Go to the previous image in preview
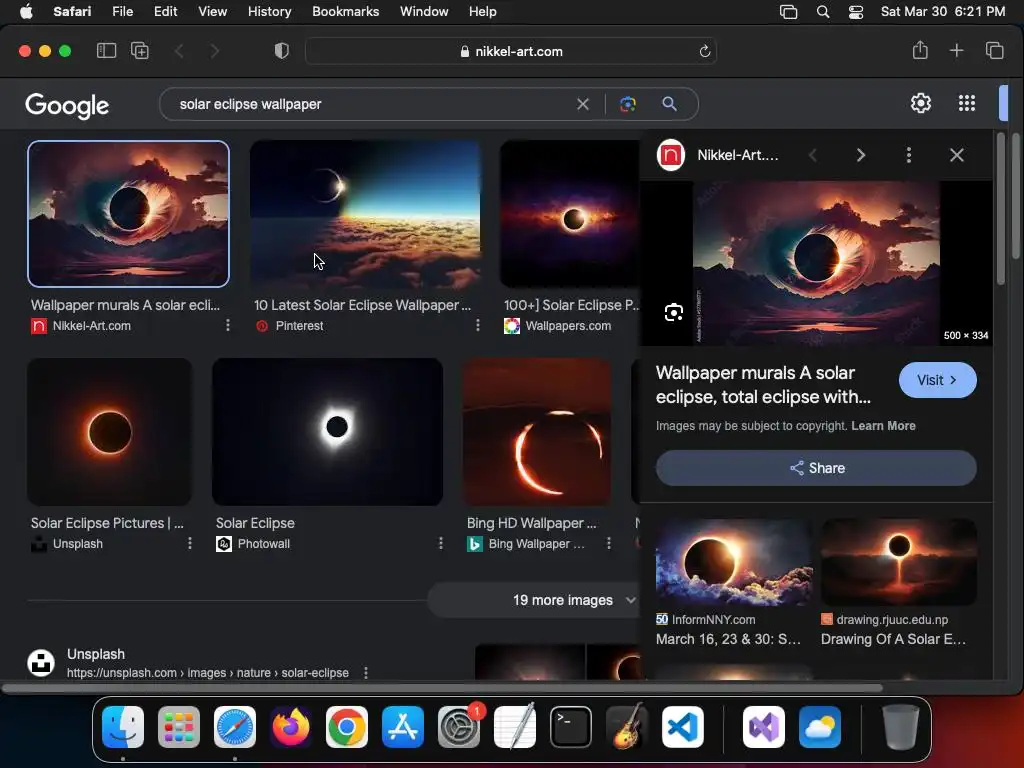 813,155
